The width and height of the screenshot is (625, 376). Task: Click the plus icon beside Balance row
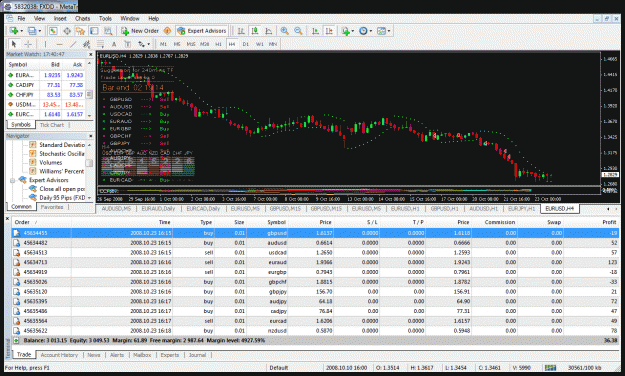coord(16,341)
